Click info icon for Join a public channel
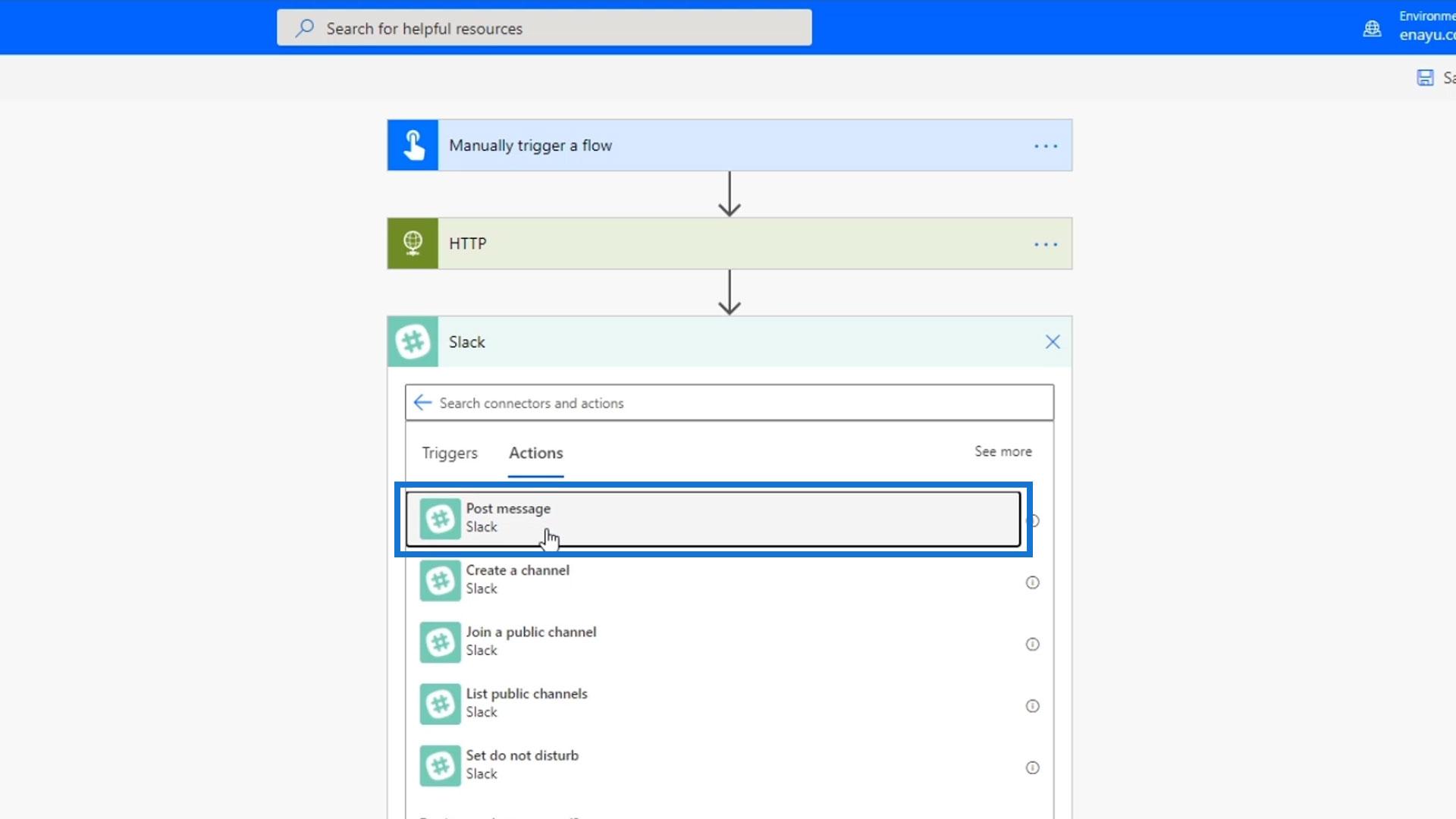Image resolution: width=1456 pixels, height=819 pixels. [1032, 645]
